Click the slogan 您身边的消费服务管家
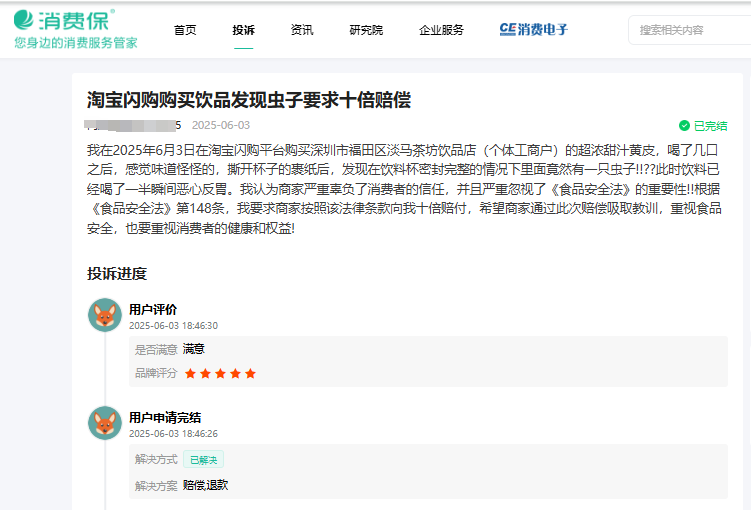751x510 pixels. 76,43
